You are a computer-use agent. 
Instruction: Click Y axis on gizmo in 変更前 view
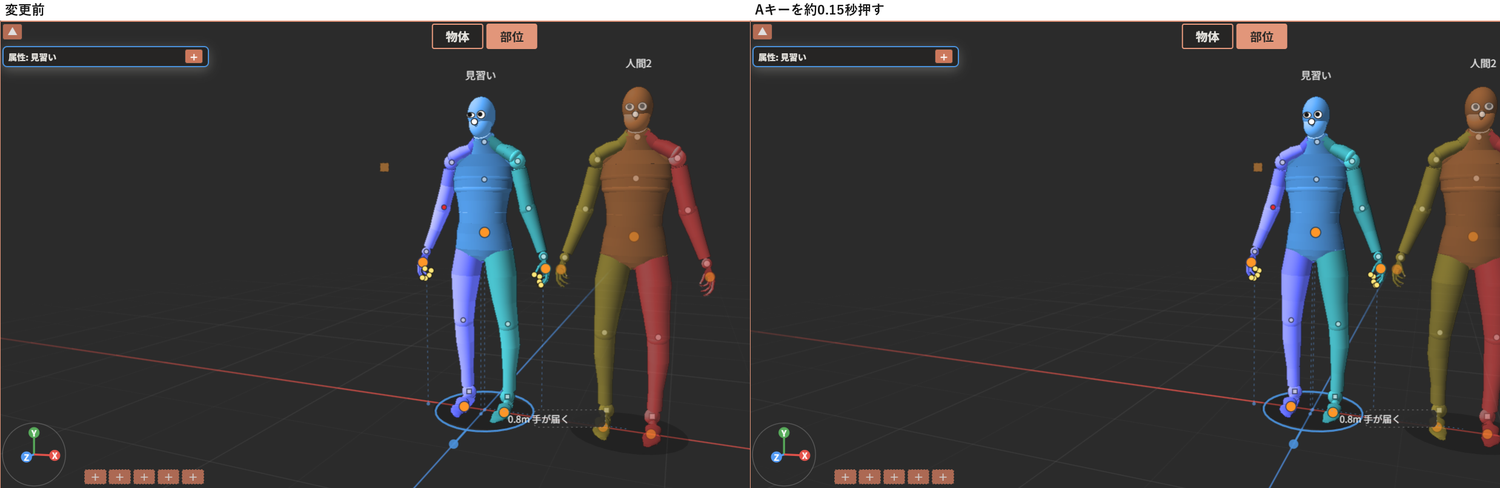[x=34, y=433]
